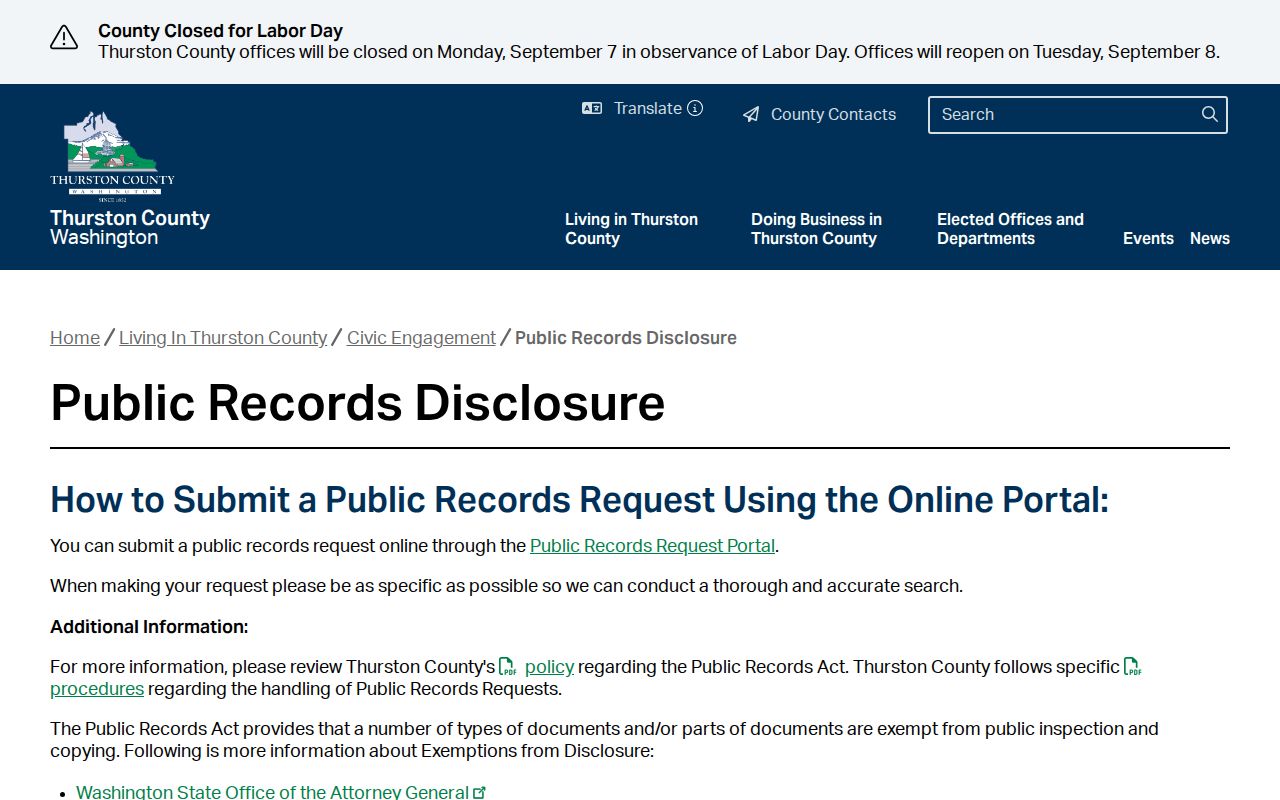Image resolution: width=1280 pixels, height=800 pixels.
Task: Click the translate language icon
Action: [x=592, y=108]
